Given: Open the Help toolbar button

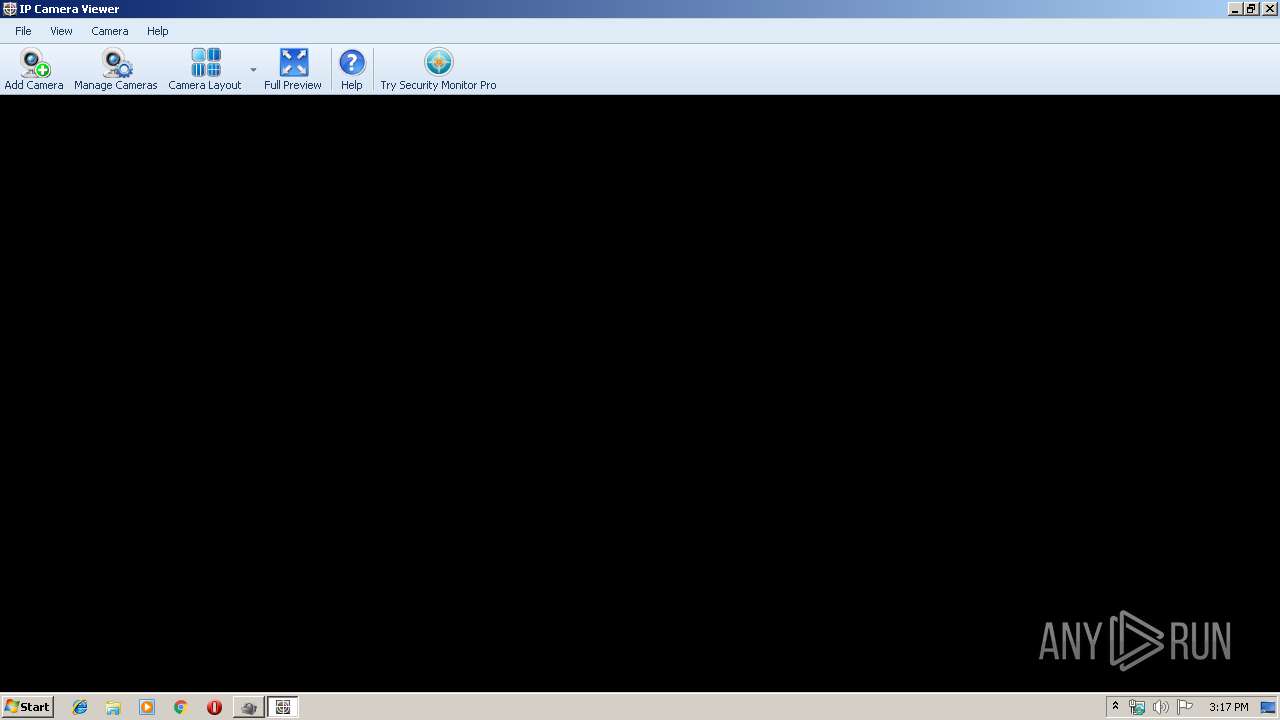Looking at the screenshot, I should pos(352,69).
